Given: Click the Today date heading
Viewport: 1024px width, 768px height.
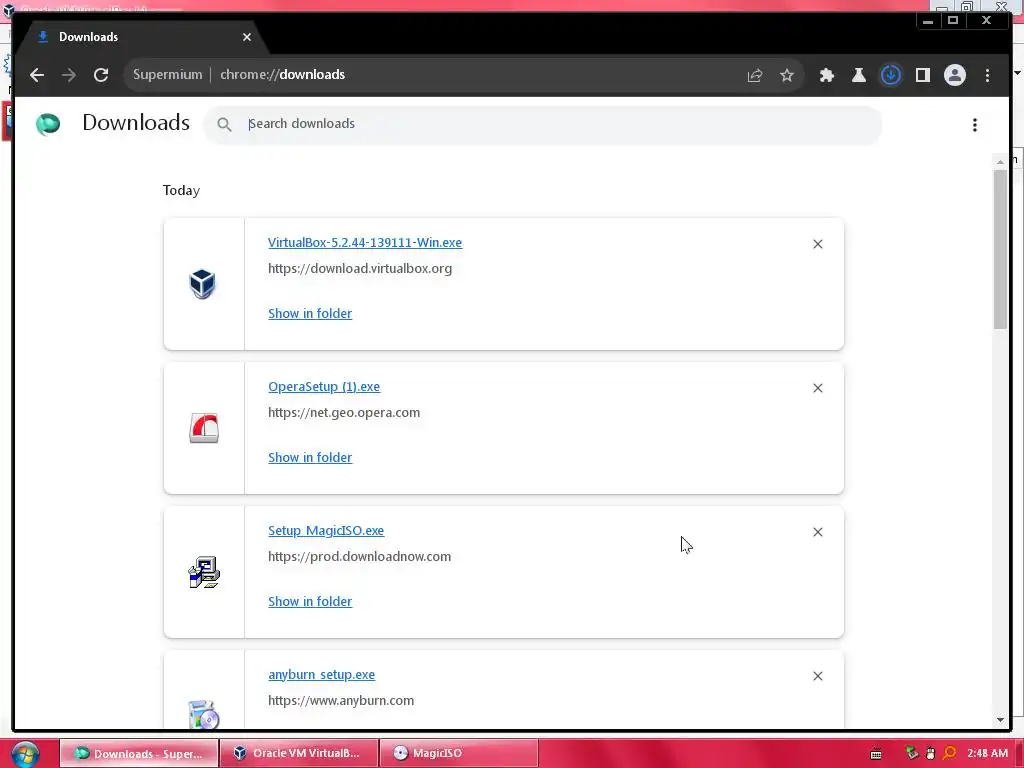Looking at the screenshot, I should coord(182,191).
